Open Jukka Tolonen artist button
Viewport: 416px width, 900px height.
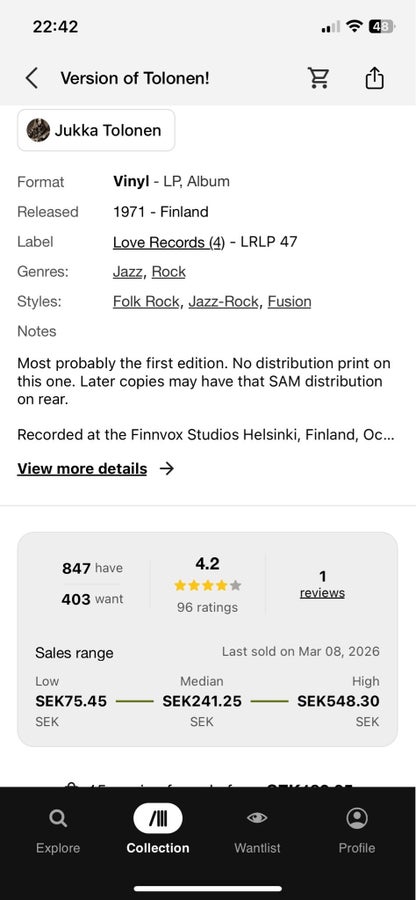click(96, 130)
